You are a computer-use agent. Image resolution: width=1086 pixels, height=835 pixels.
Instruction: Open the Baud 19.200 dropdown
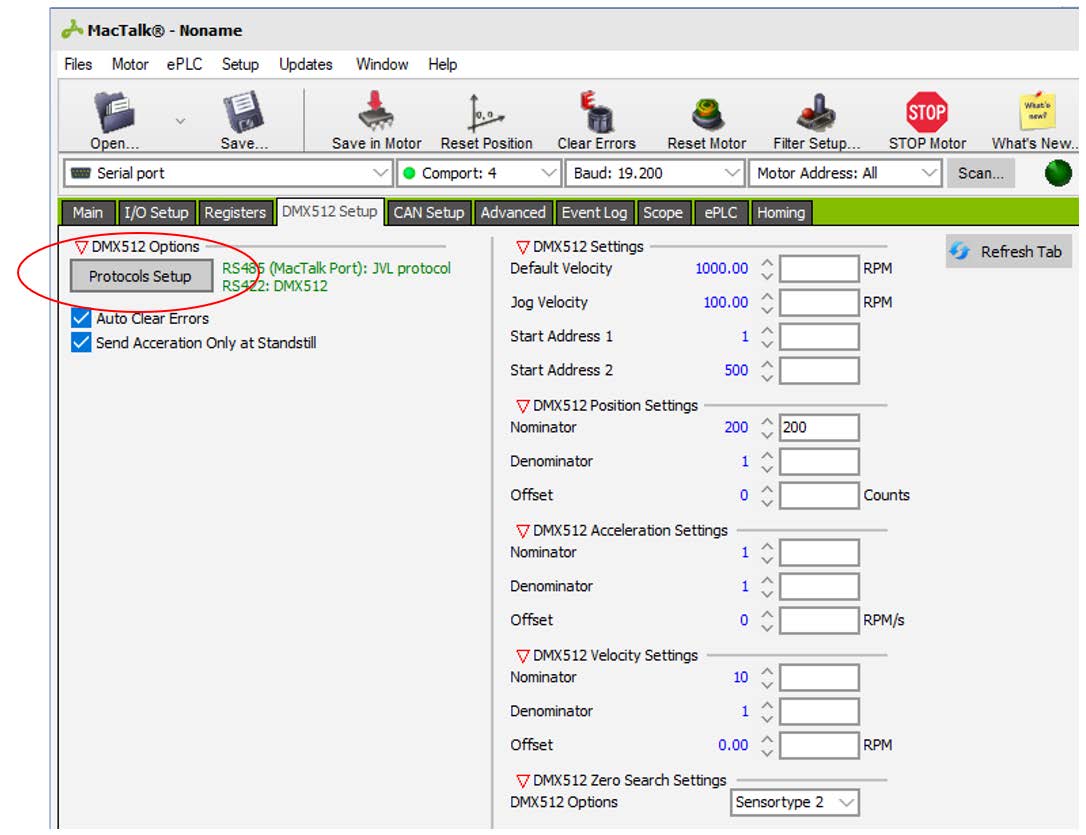click(655, 173)
